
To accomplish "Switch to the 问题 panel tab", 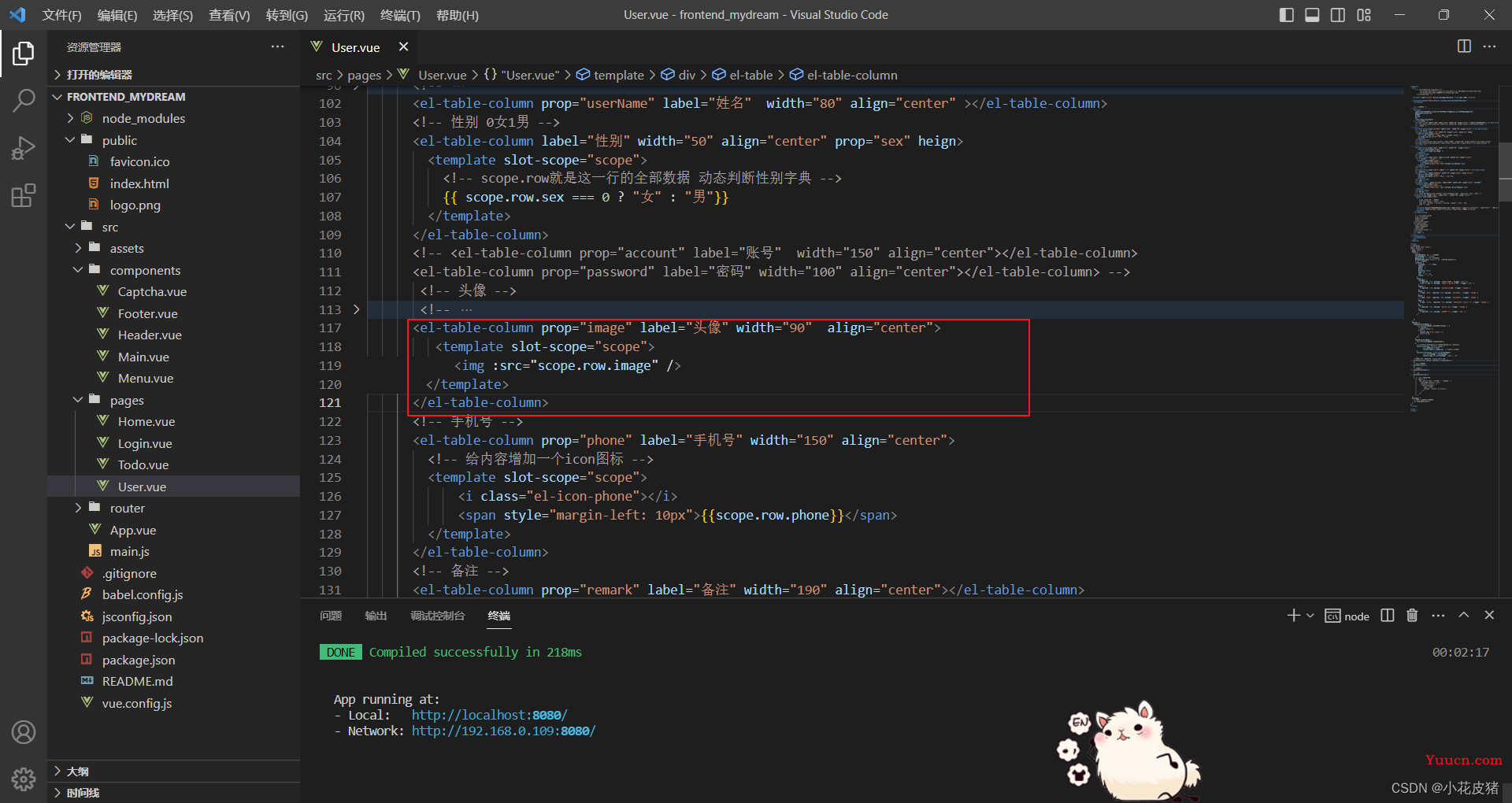I will (x=331, y=616).
